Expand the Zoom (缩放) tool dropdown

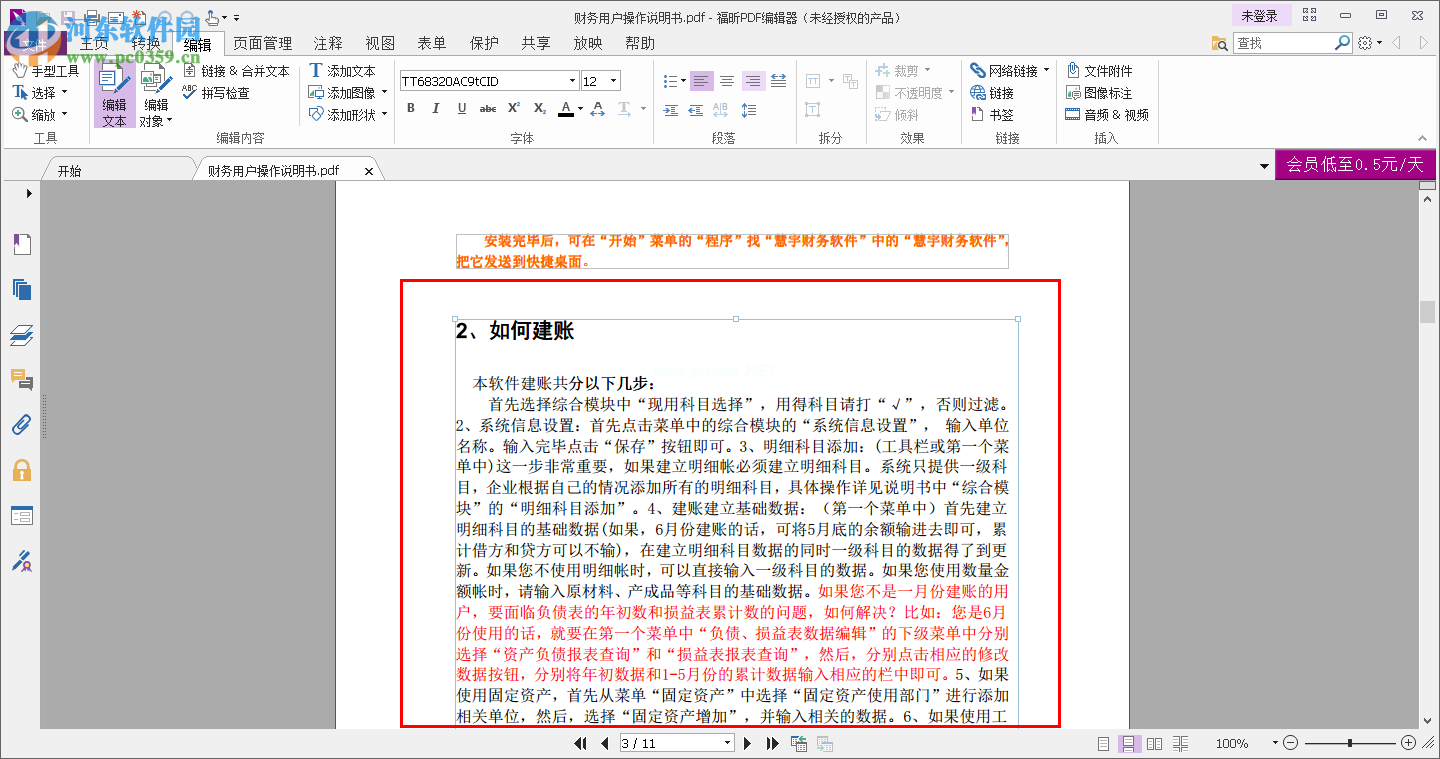[x=65, y=115]
